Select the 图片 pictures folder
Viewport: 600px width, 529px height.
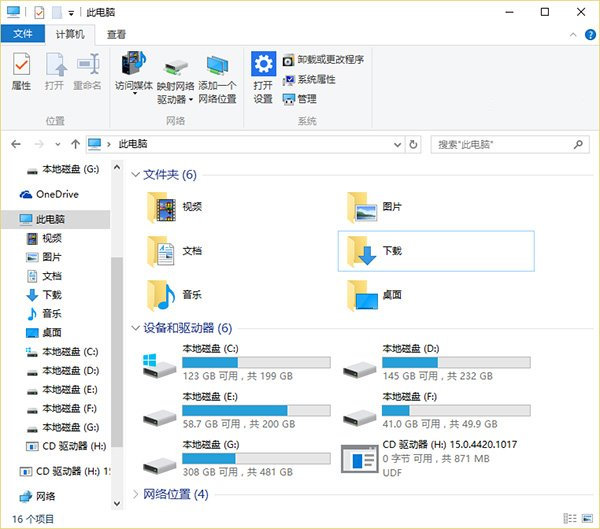(x=374, y=207)
